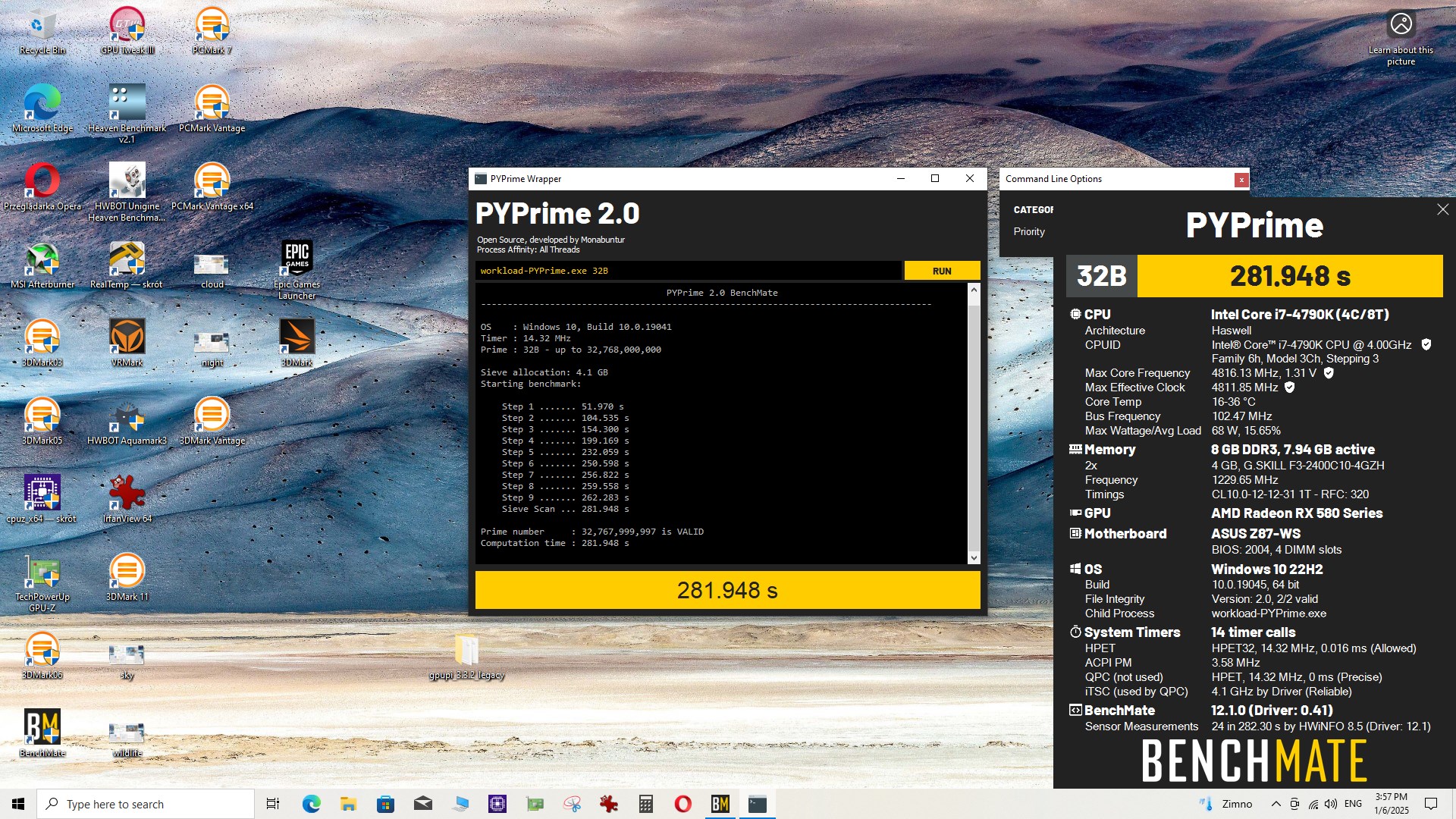Open the clock showing 3:57 PM
The width and height of the screenshot is (1456, 819).
[x=1392, y=804]
